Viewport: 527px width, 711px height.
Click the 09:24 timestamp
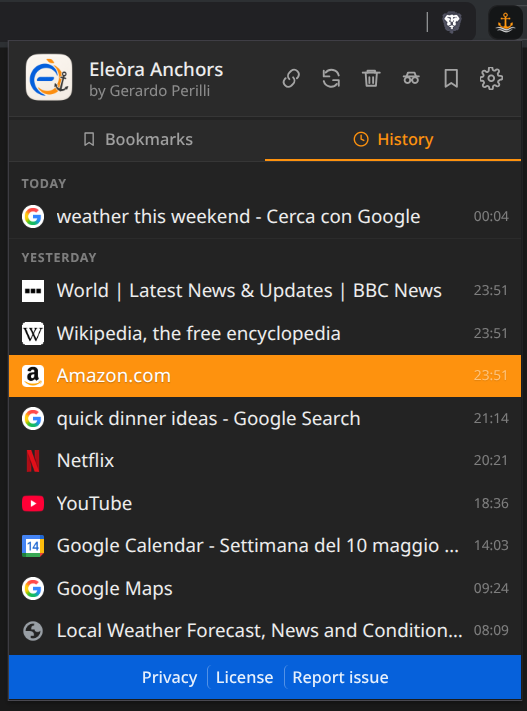coord(491,589)
